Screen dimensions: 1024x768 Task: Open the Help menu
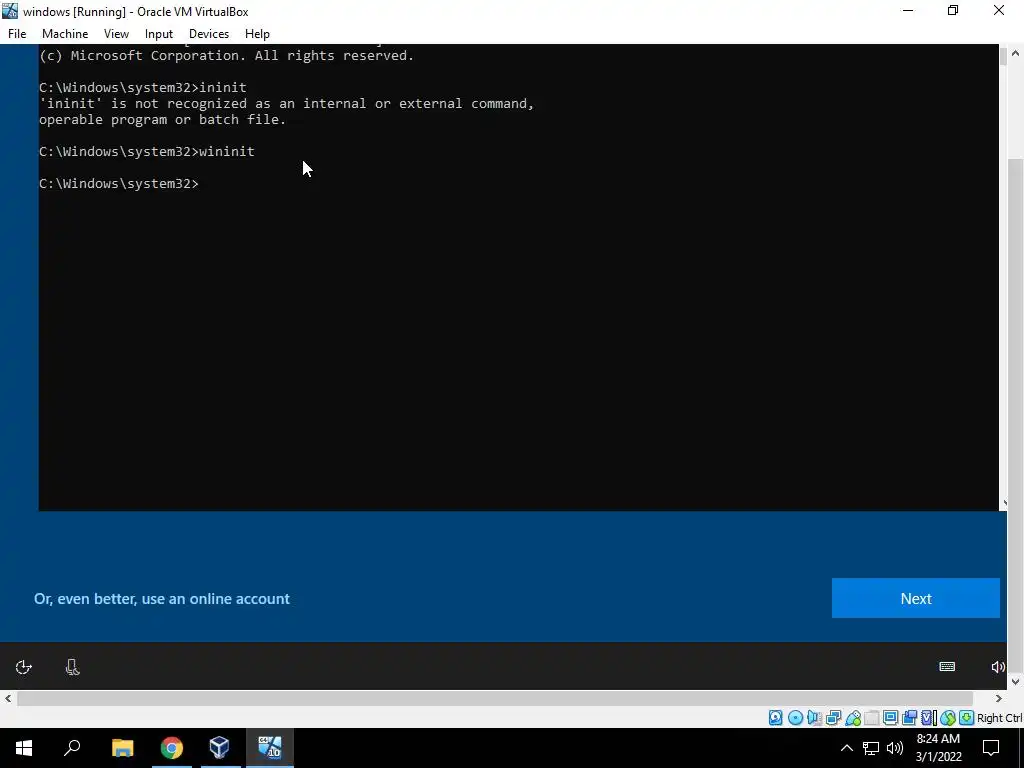pyautogui.click(x=257, y=34)
